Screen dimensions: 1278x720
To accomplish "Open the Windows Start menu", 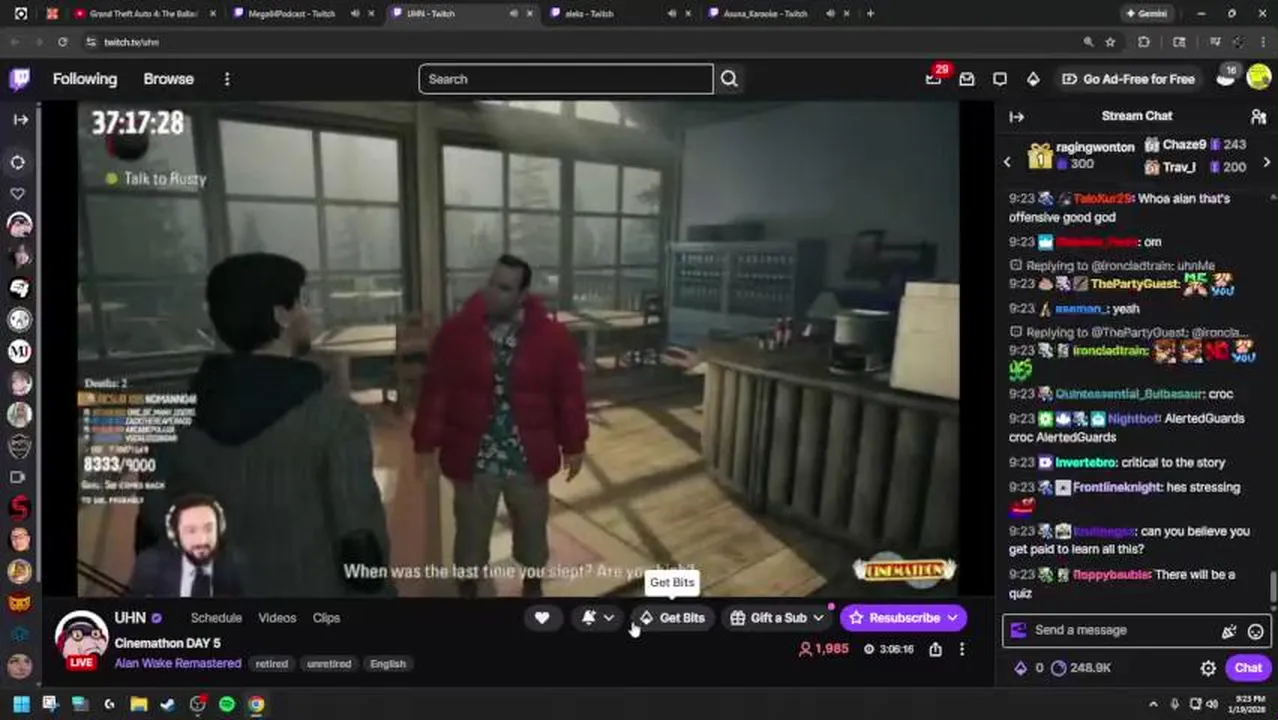I will (x=20, y=704).
